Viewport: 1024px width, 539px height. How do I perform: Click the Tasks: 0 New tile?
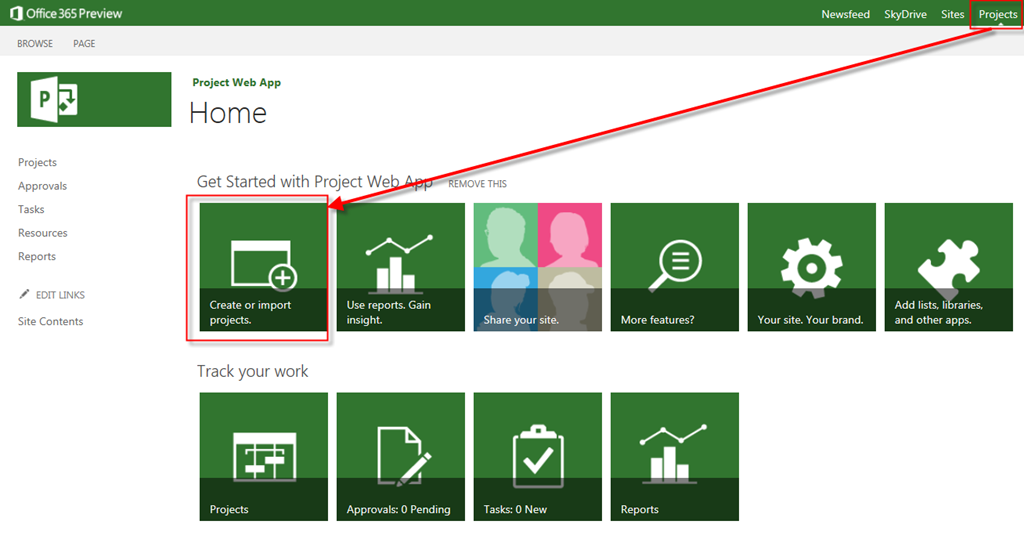click(x=537, y=456)
